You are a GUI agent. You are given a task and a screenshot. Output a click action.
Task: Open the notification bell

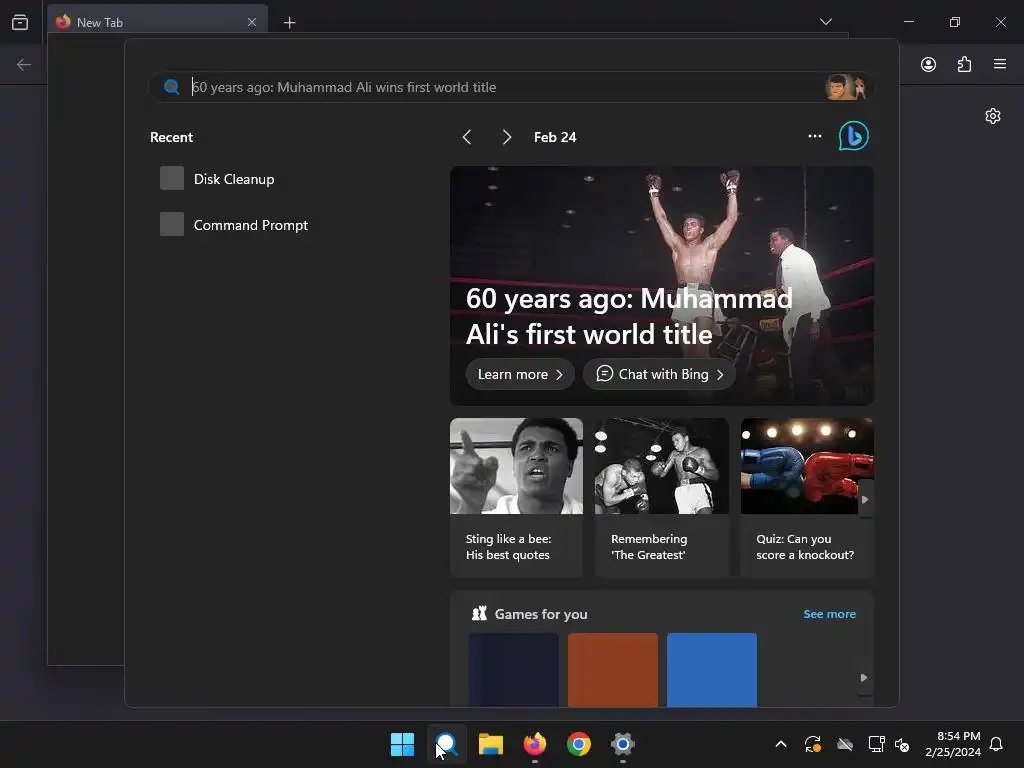996,744
